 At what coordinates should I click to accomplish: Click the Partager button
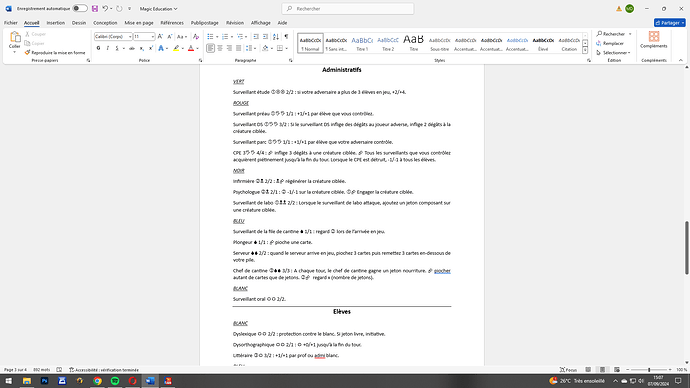point(669,23)
